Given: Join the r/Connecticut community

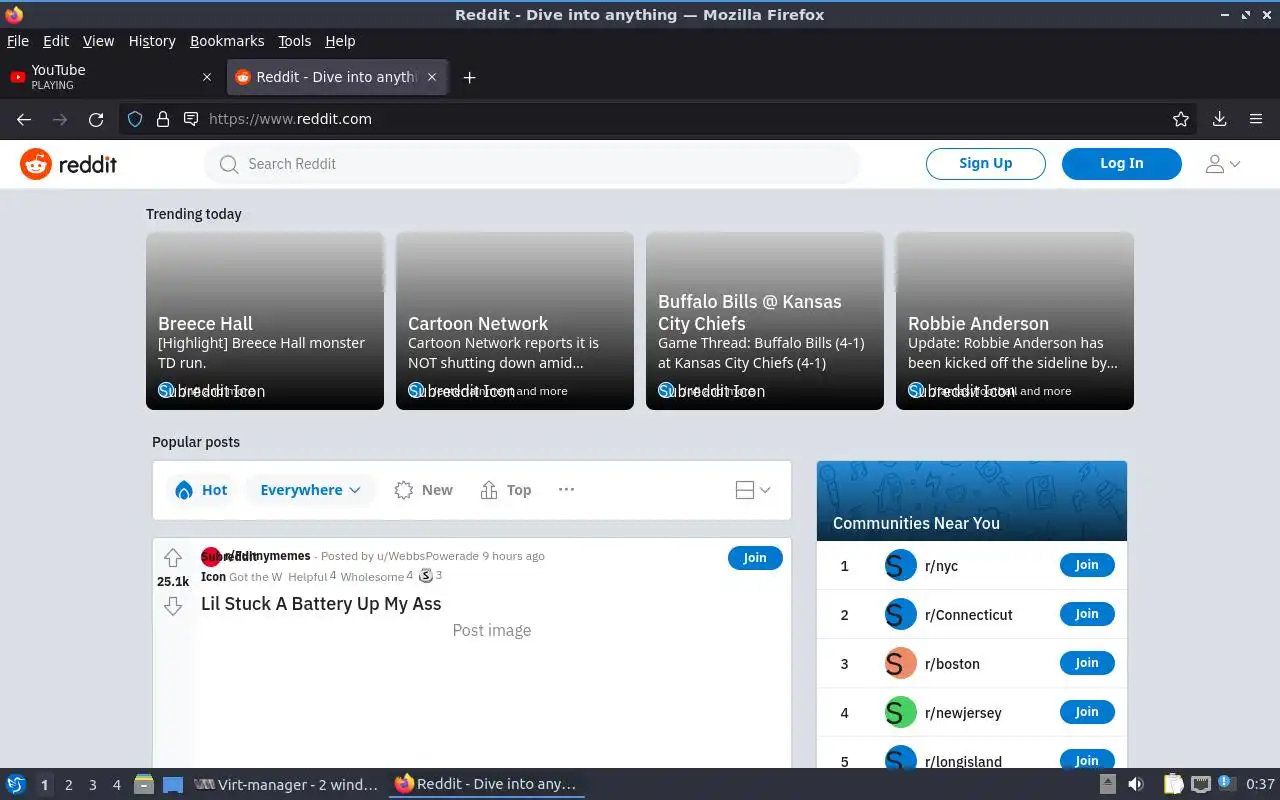Looking at the screenshot, I should (1087, 614).
